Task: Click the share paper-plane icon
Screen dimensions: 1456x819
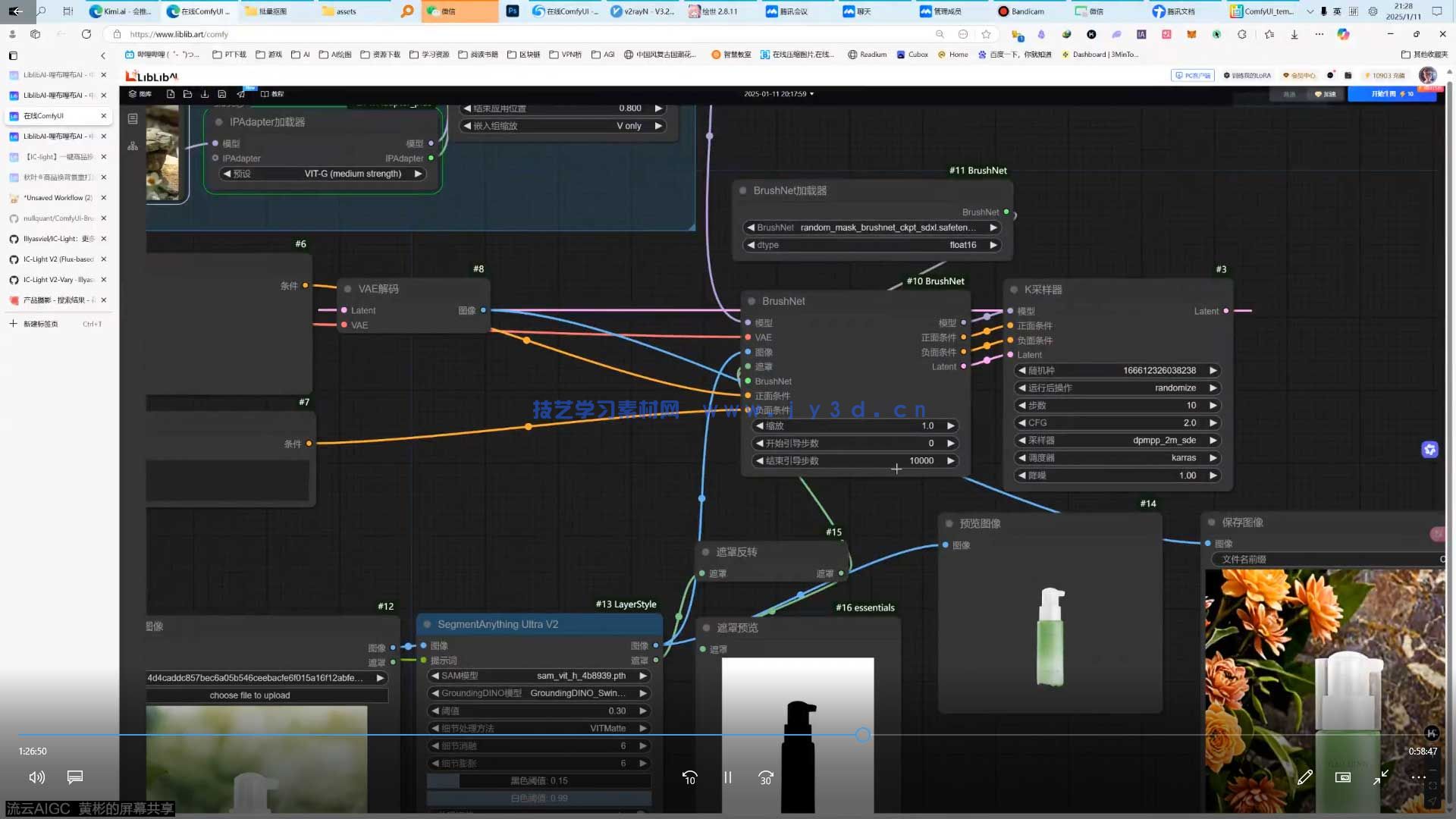Action: 241,94
